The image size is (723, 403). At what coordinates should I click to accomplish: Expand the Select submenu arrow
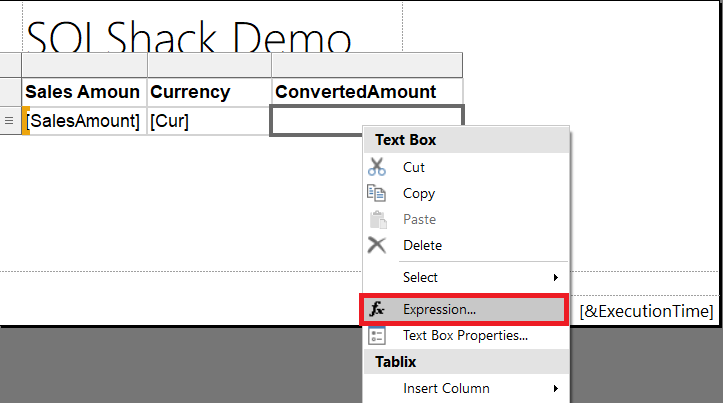click(x=556, y=277)
